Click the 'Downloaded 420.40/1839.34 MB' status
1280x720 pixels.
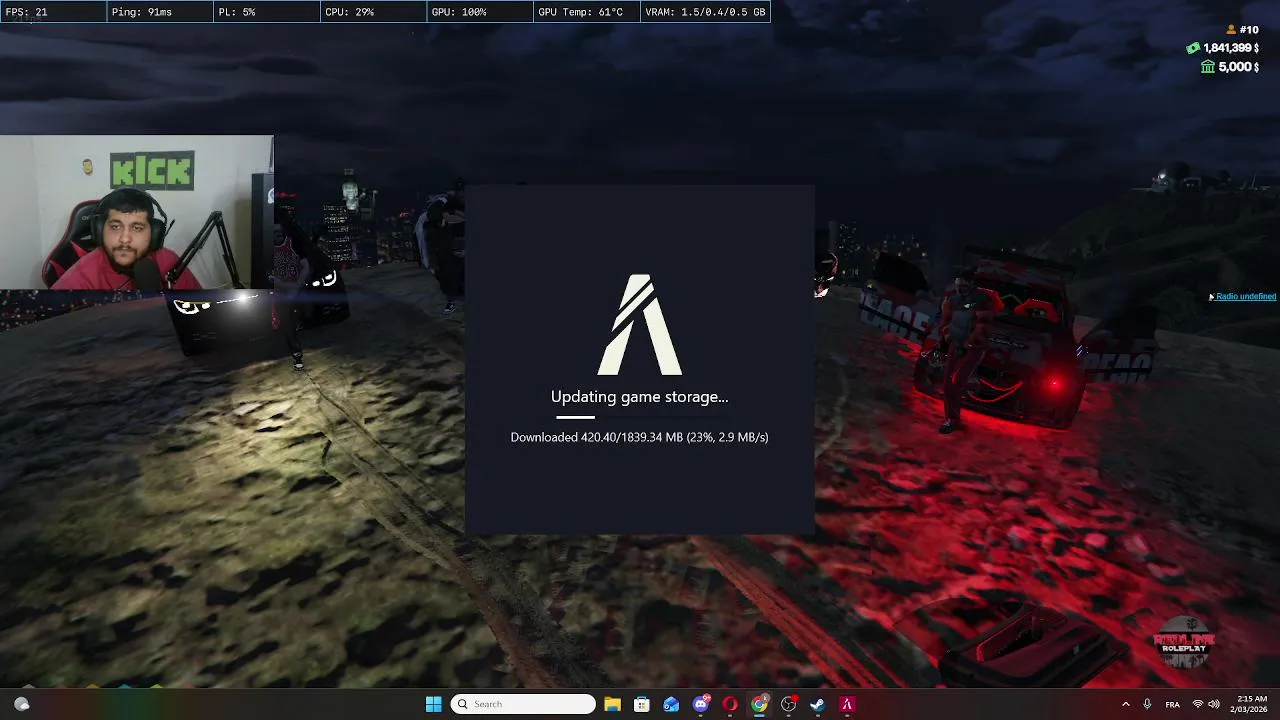coord(639,437)
